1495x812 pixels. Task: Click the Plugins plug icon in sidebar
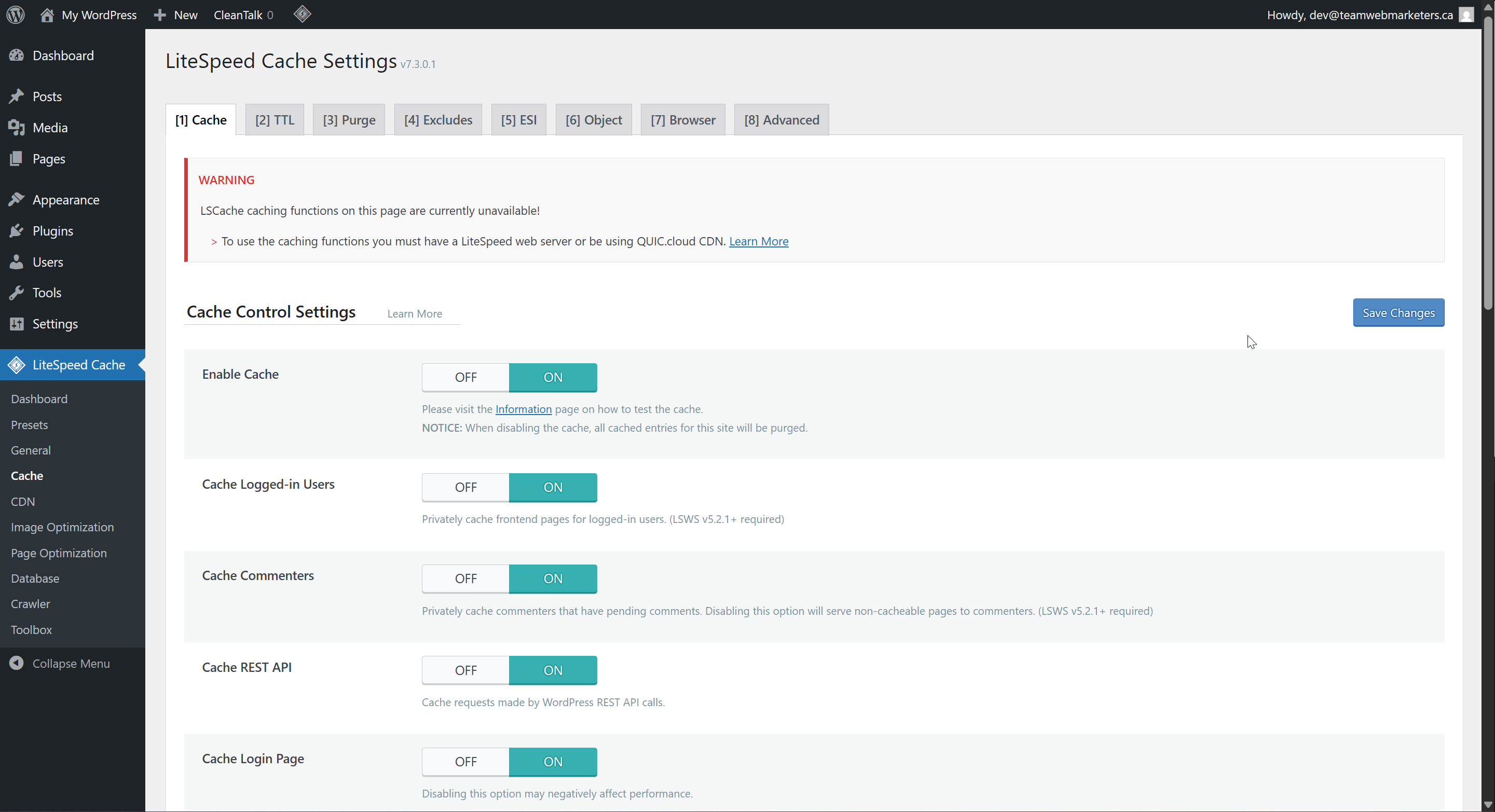tap(16, 231)
